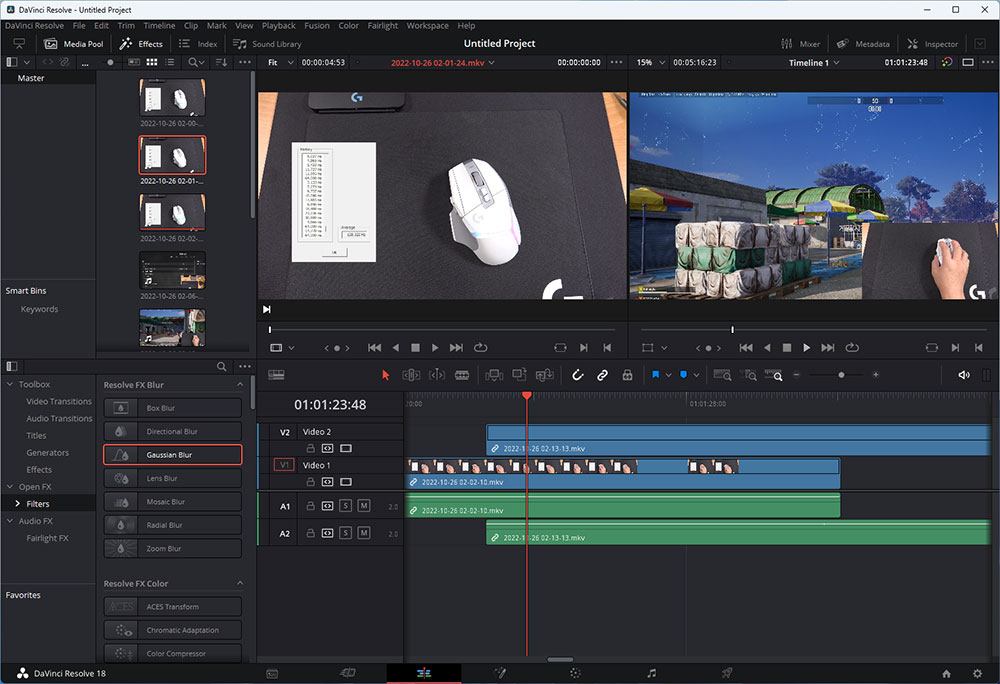The height and width of the screenshot is (684, 1000).
Task: Open the Fusion menu in menu bar
Action: point(316,25)
